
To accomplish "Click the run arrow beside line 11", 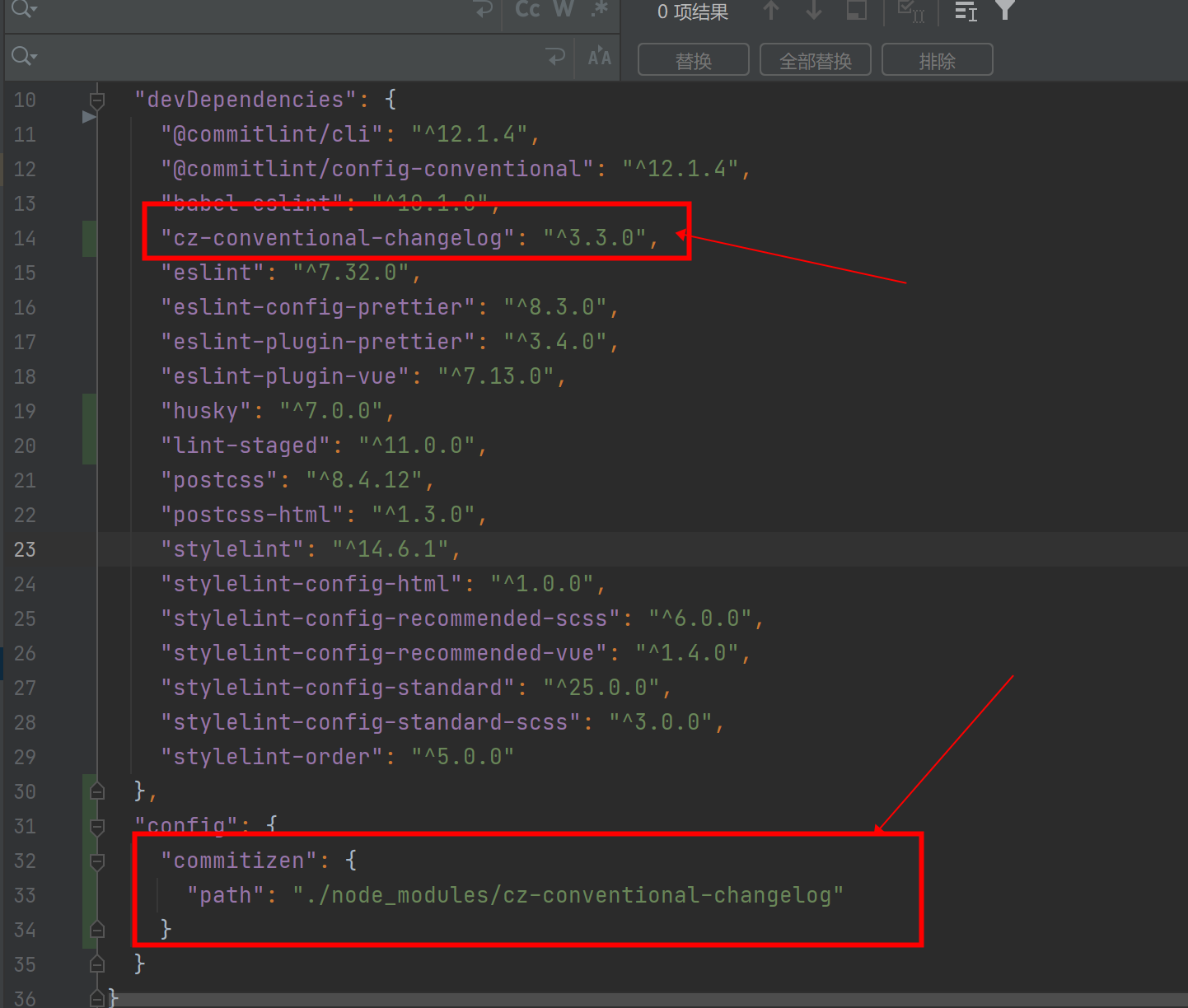I will click(89, 116).
